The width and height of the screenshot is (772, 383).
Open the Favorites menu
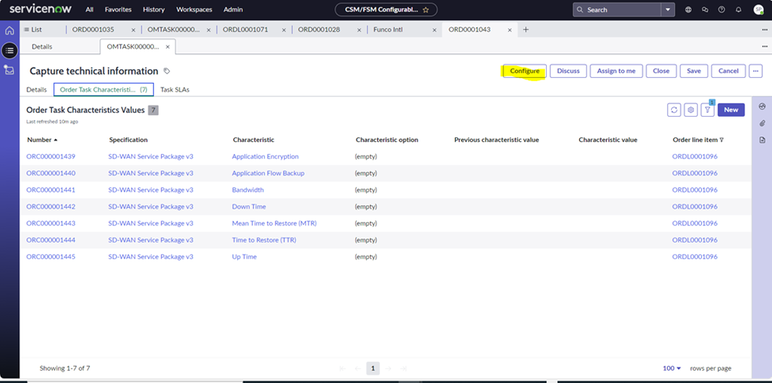tap(118, 10)
